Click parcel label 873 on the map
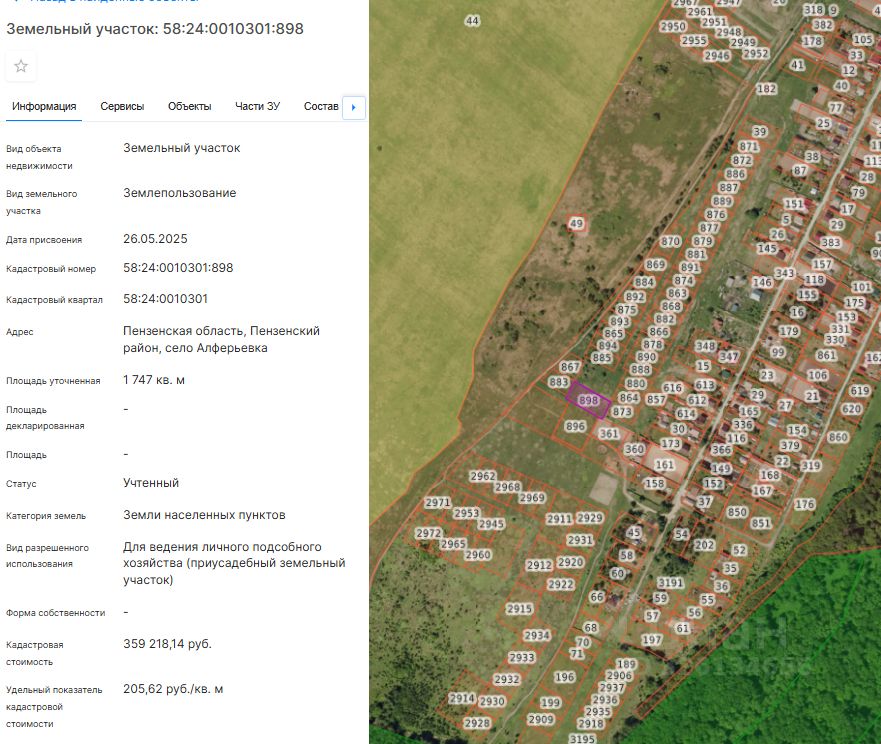The width and height of the screenshot is (881, 744). click(x=622, y=412)
